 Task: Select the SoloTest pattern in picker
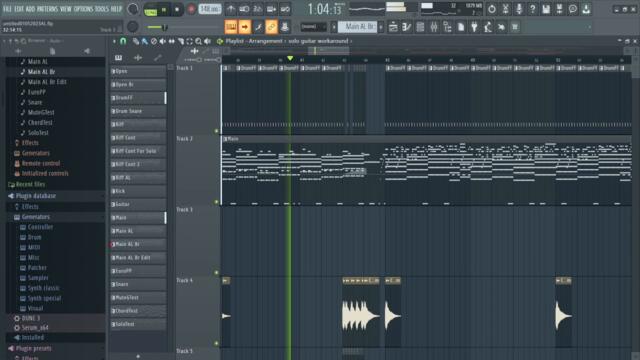click(138, 324)
